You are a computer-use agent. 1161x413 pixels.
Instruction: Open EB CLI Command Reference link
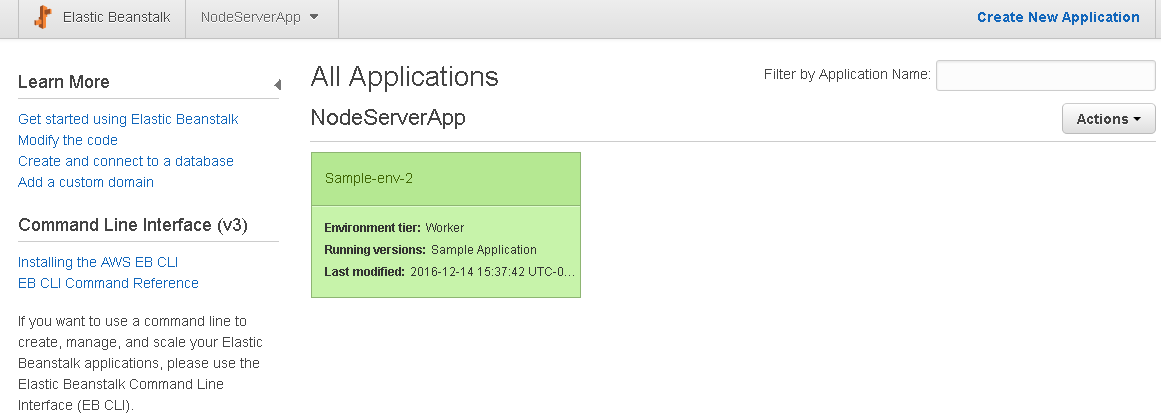(x=108, y=283)
